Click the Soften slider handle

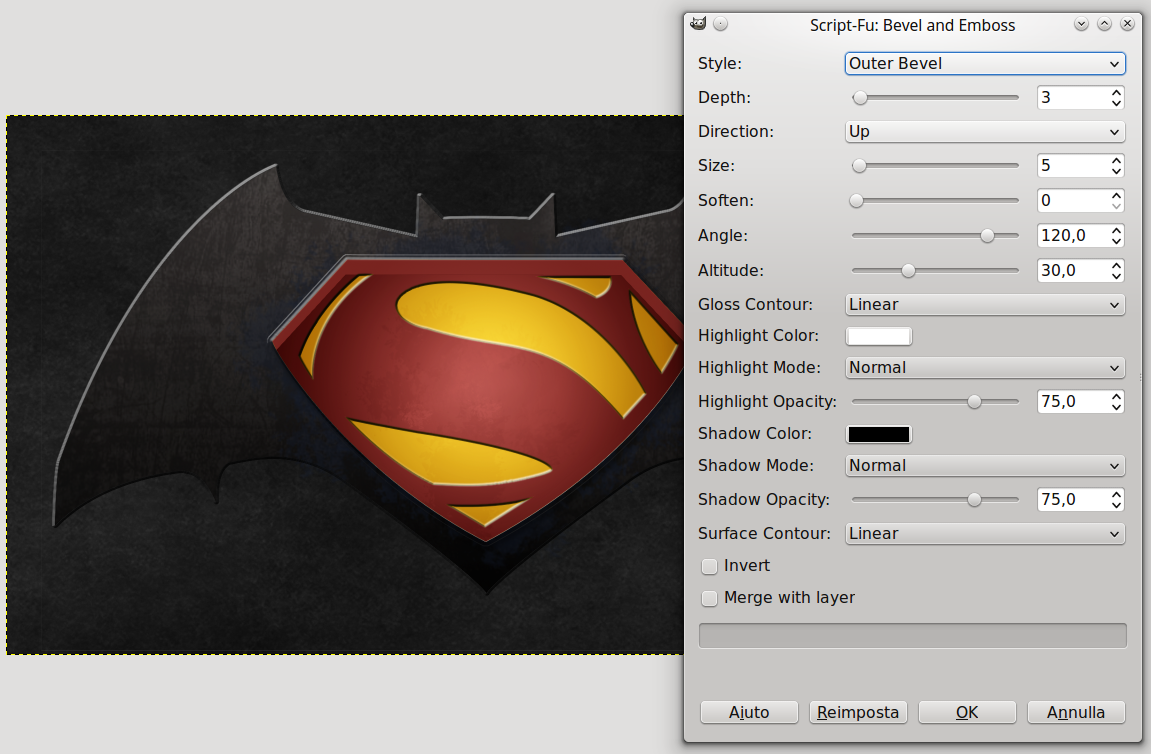click(856, 200)
